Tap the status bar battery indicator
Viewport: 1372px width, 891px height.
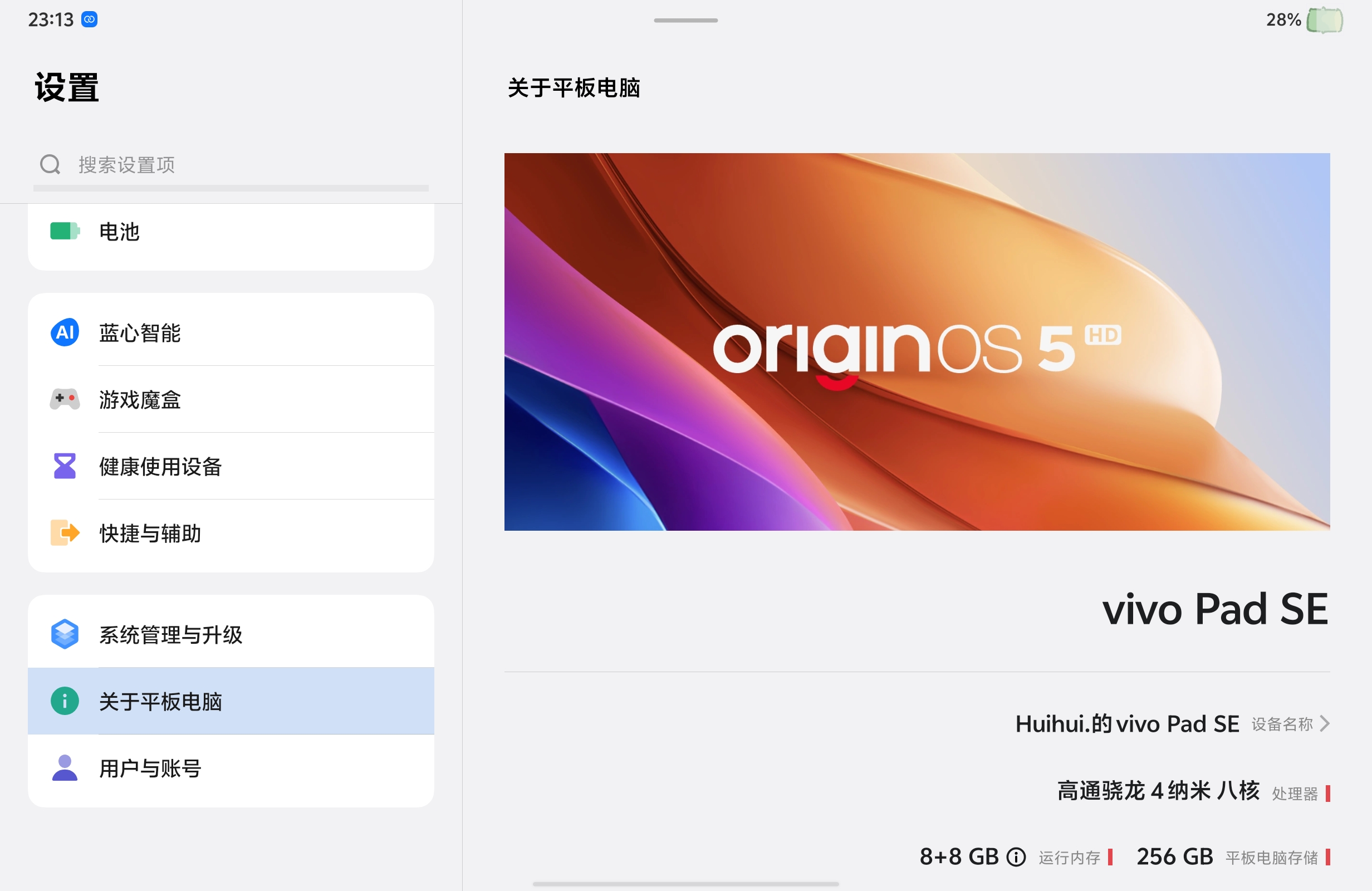1325,20
